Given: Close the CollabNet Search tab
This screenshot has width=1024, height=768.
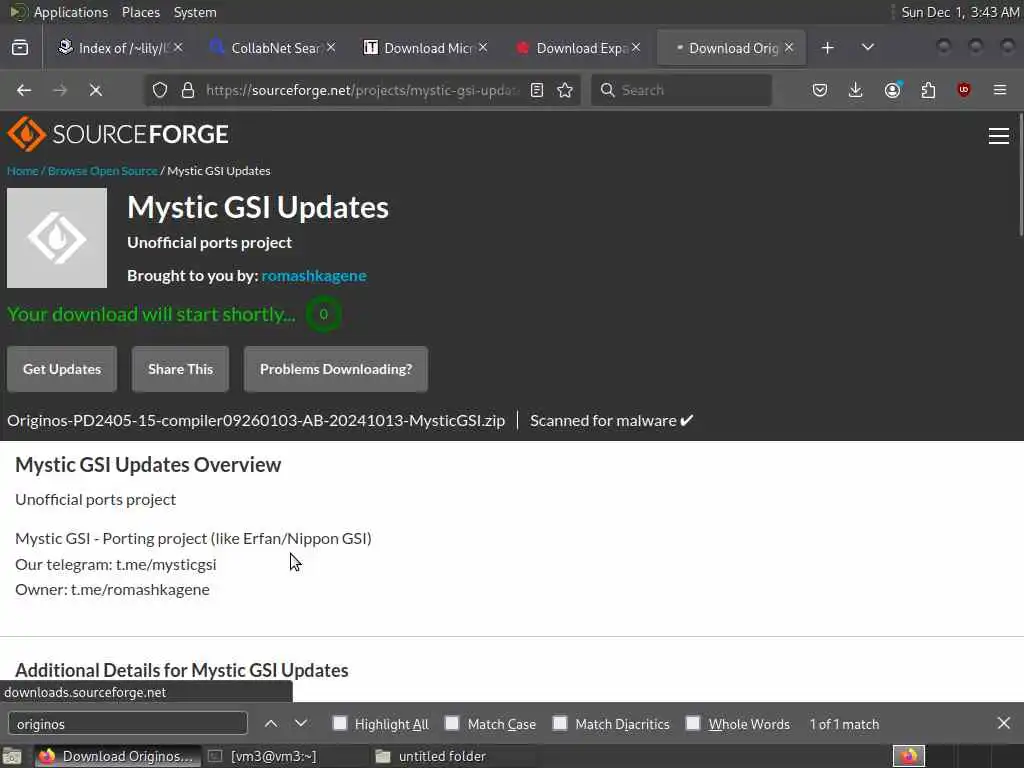Looking at the screenshot, I should click(331, 48).
